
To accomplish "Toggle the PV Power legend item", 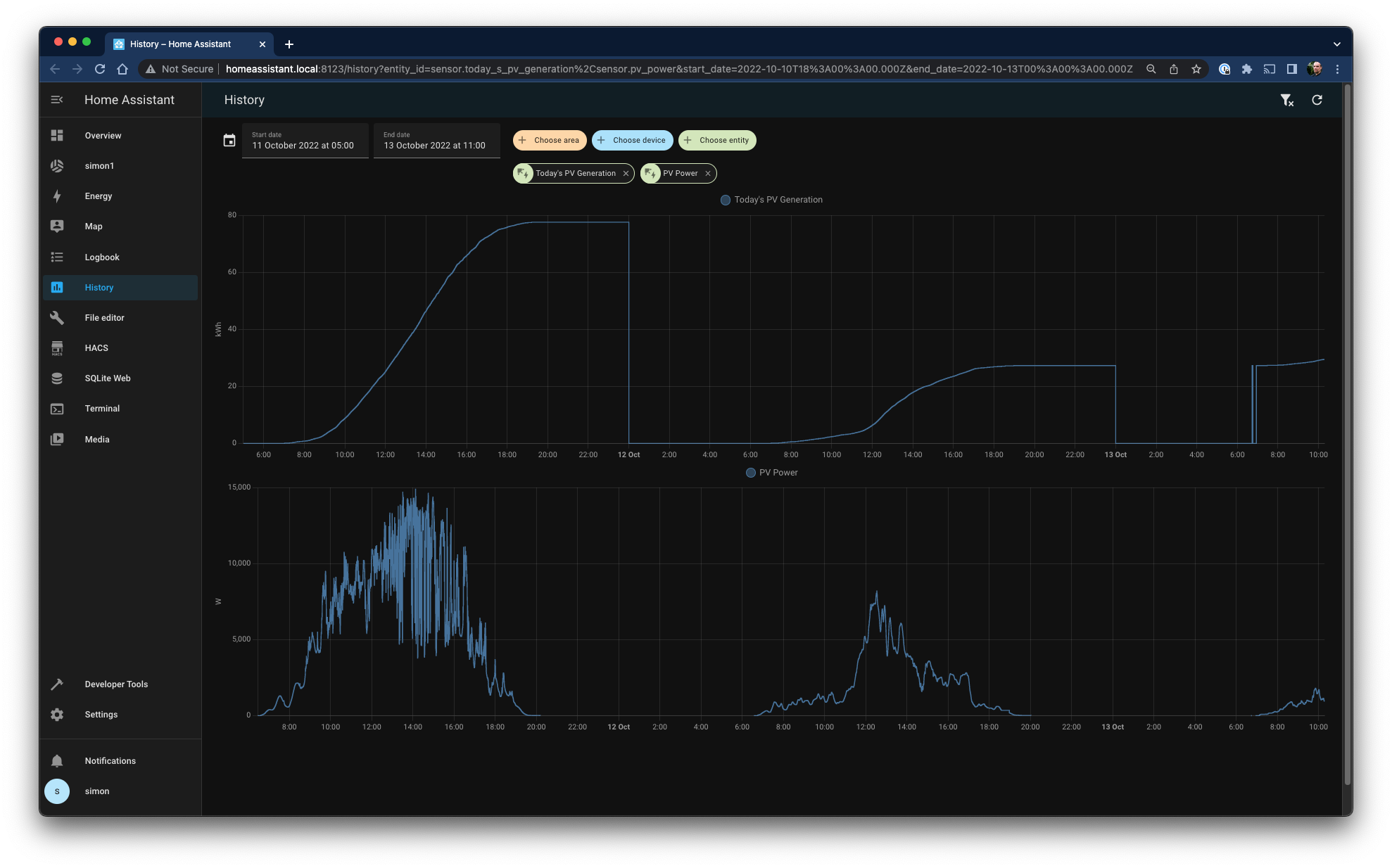I will pos(771,472).
